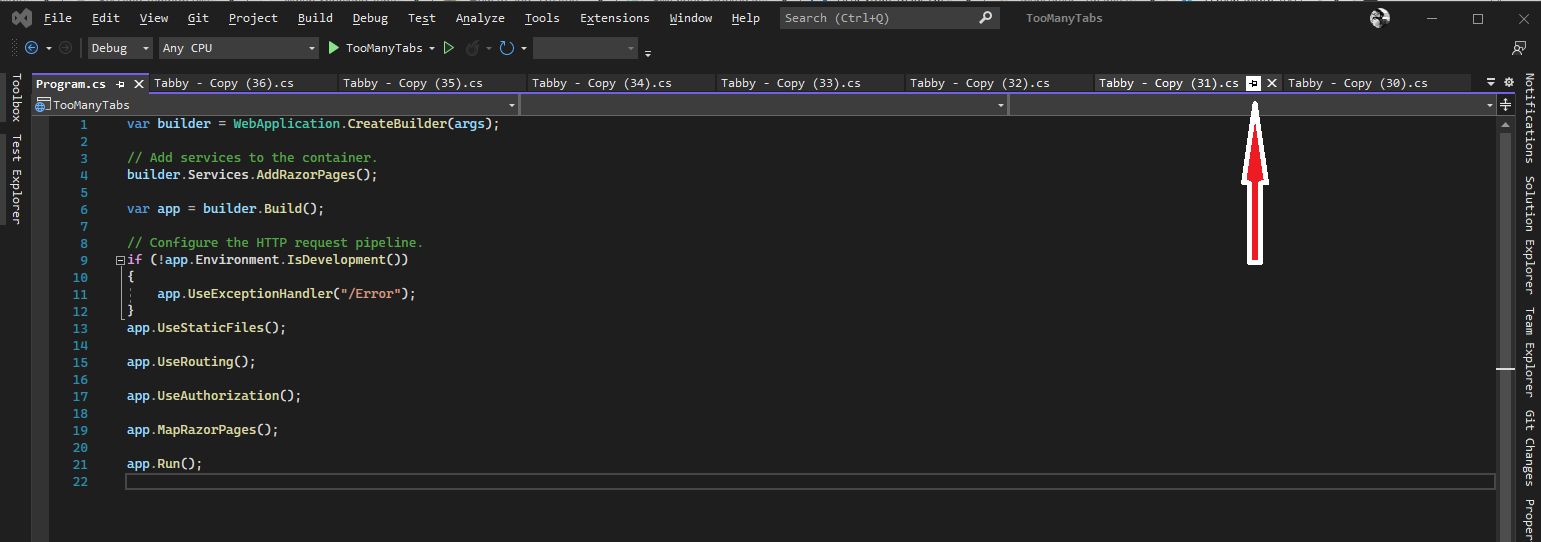This screenshot has height=542, width=1541.
Task: Click the Send Feedback icon
Action: (x=1519, y=48)
